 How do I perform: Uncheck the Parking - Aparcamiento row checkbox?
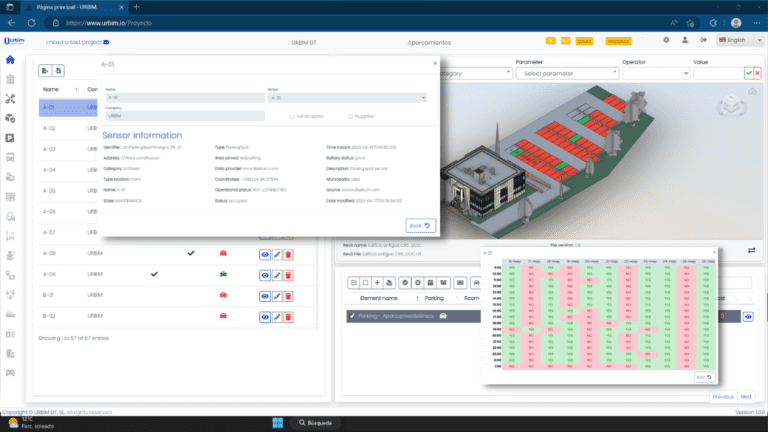tap(352, 316)
